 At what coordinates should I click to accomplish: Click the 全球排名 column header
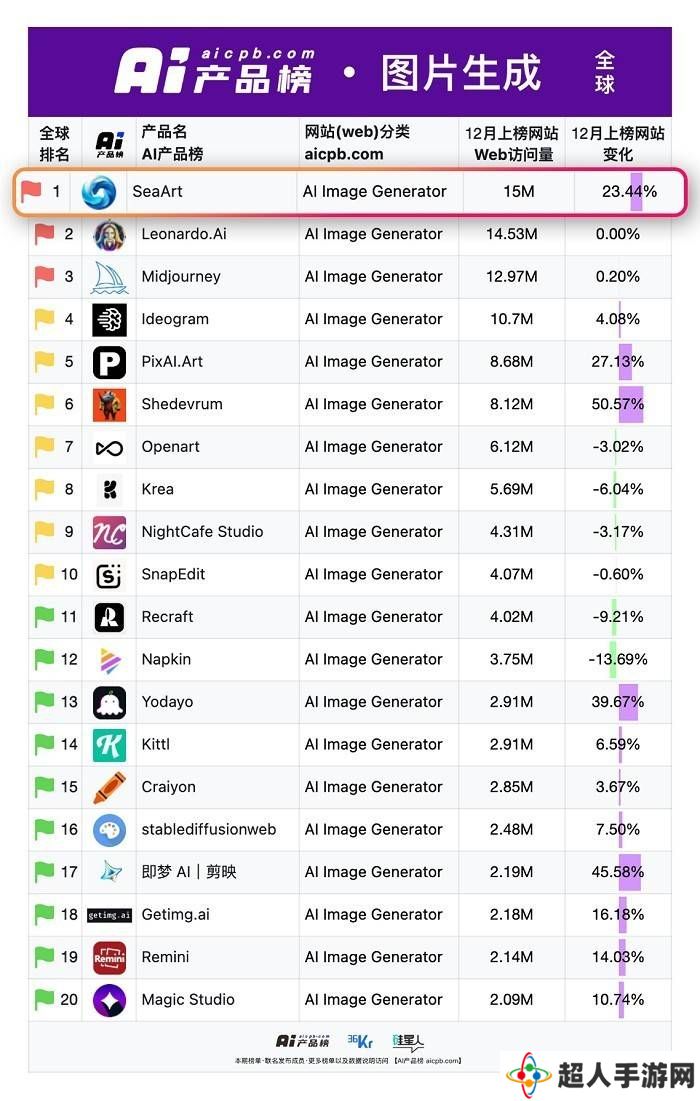(x=54, y=143)
